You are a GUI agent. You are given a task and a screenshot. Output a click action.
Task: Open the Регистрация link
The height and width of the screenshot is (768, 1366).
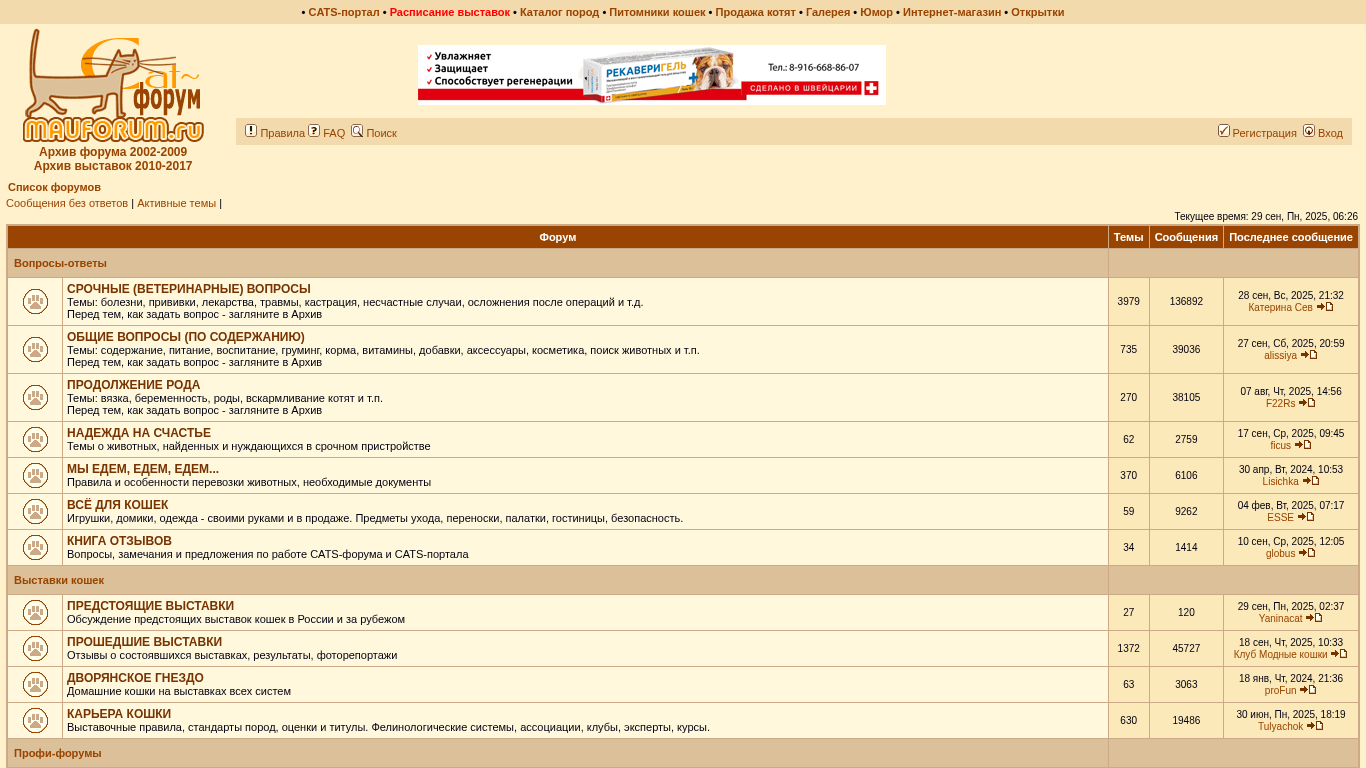1264,133
